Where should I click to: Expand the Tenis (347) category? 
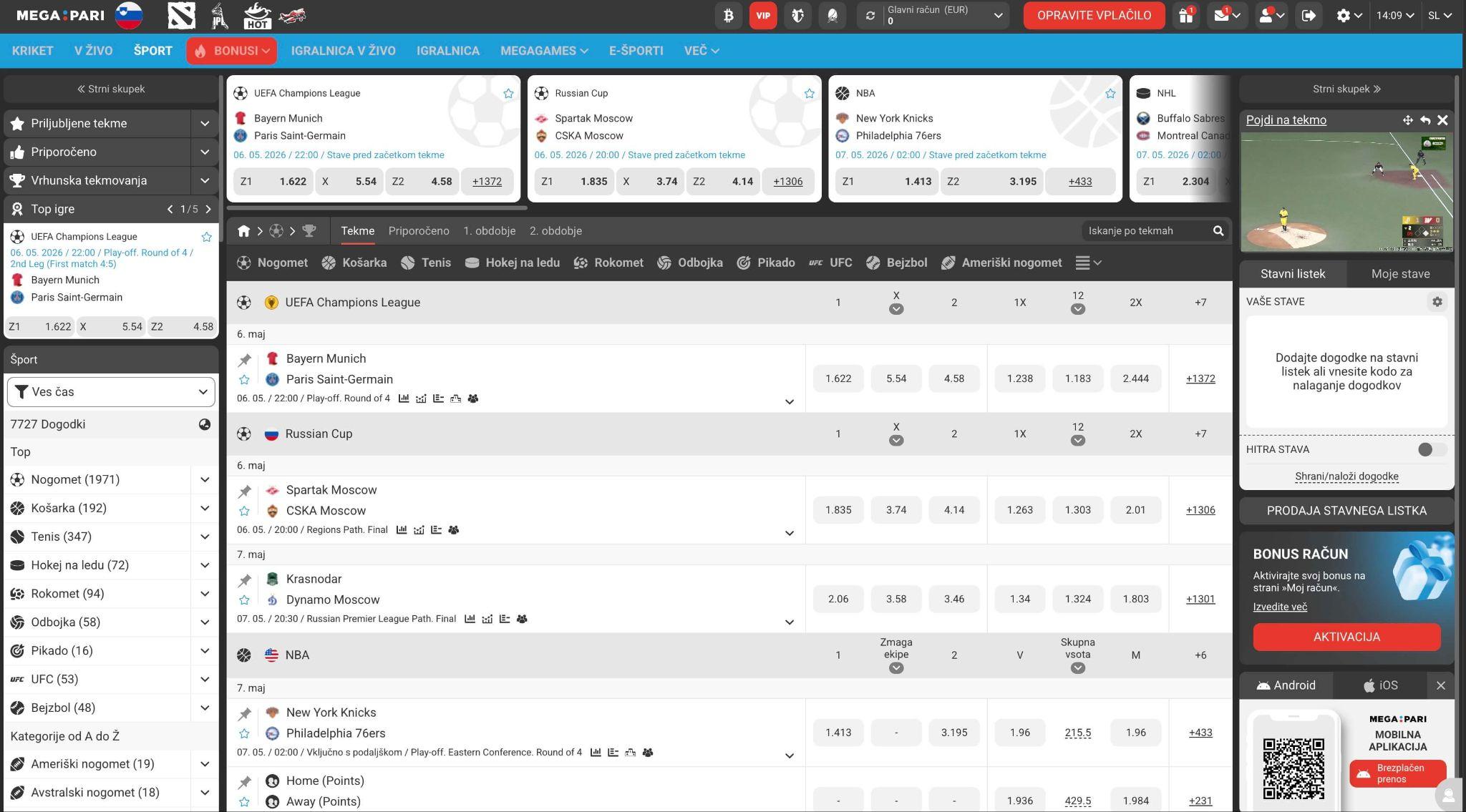(x=205, y=537)
